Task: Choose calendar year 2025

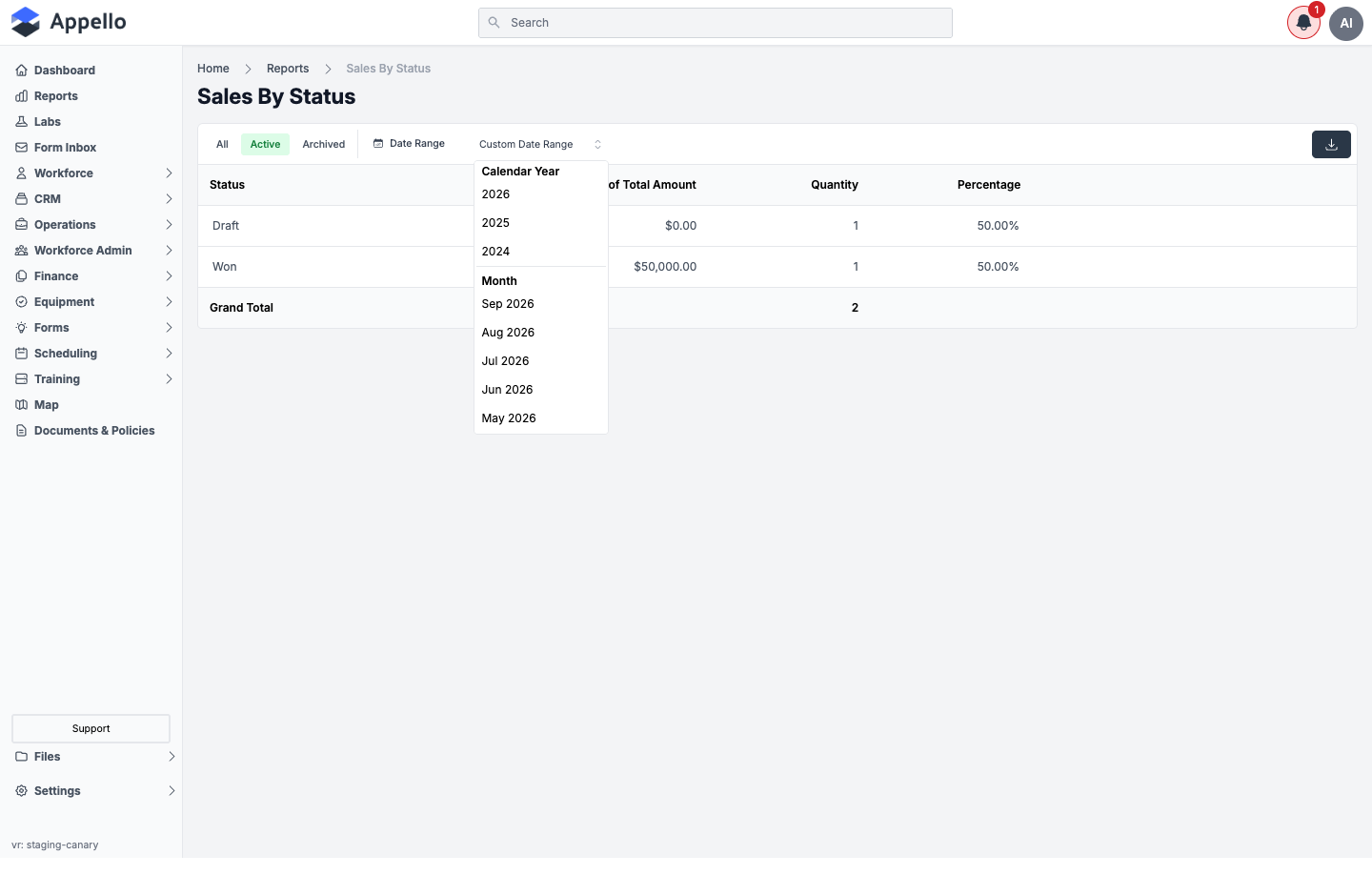Action: coord(540,223)
